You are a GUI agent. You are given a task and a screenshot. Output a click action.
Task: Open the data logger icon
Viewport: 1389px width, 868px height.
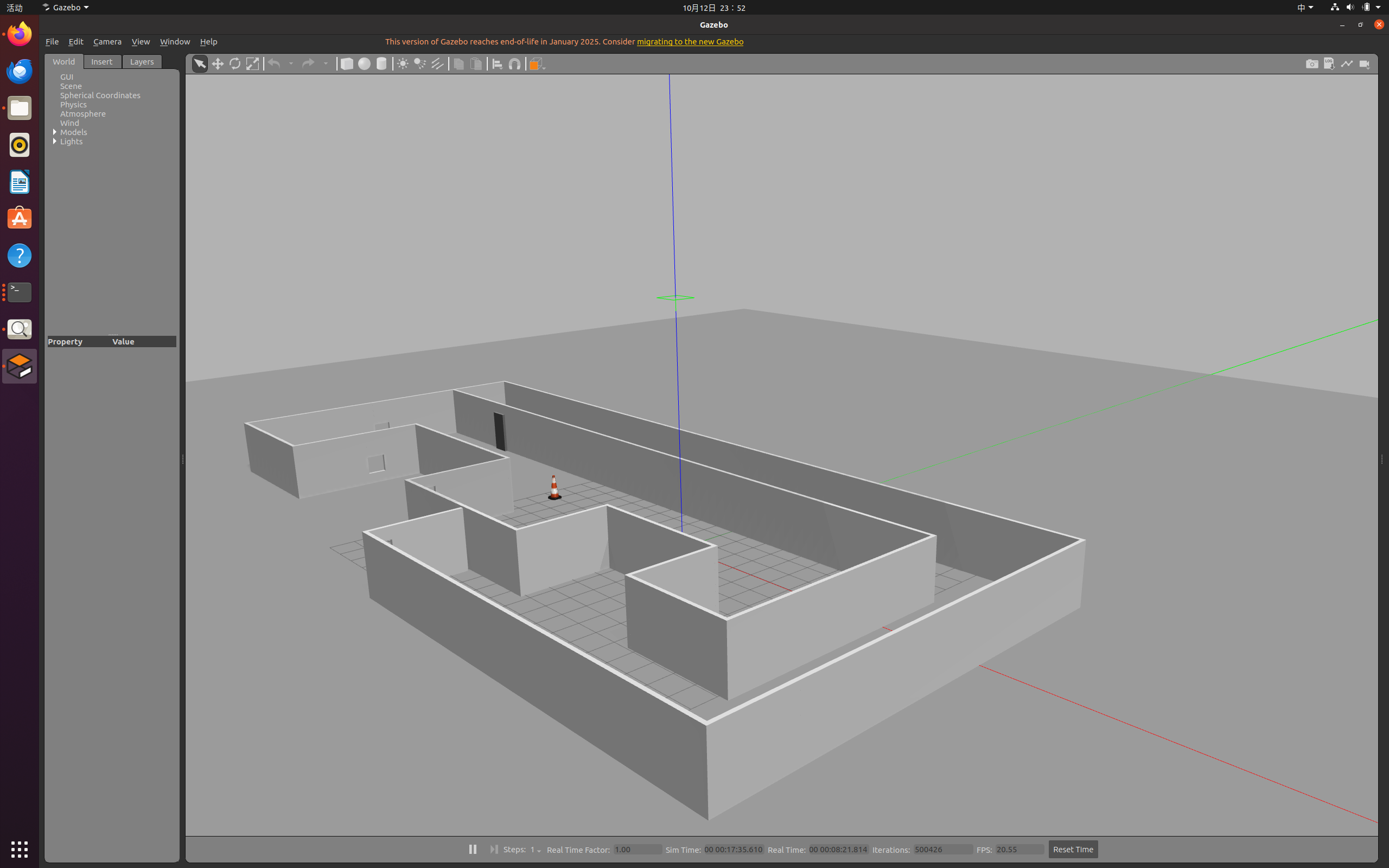pos(1329,63)
